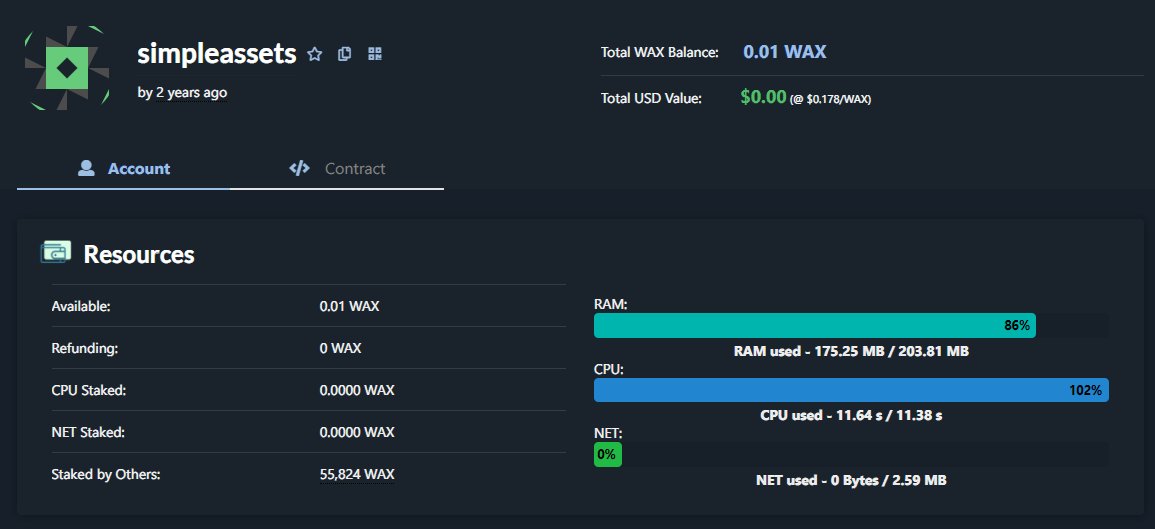Viewport: 1155px width, 529px height.
Task: Copy the simpleassets account name
Action: [x=344, y=54]
